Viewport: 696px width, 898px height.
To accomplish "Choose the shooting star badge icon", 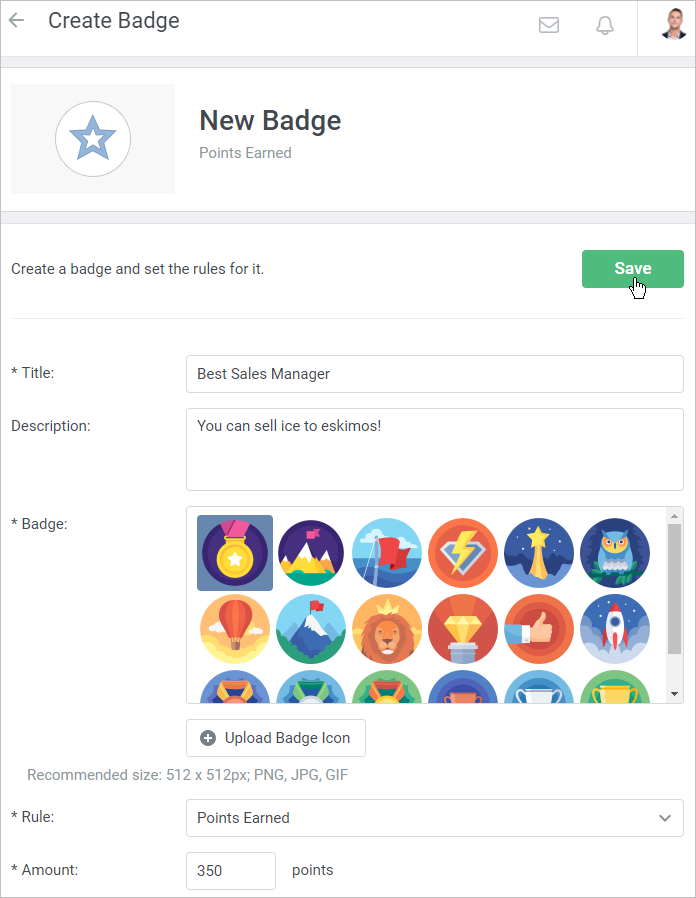I will pos(538,552).
